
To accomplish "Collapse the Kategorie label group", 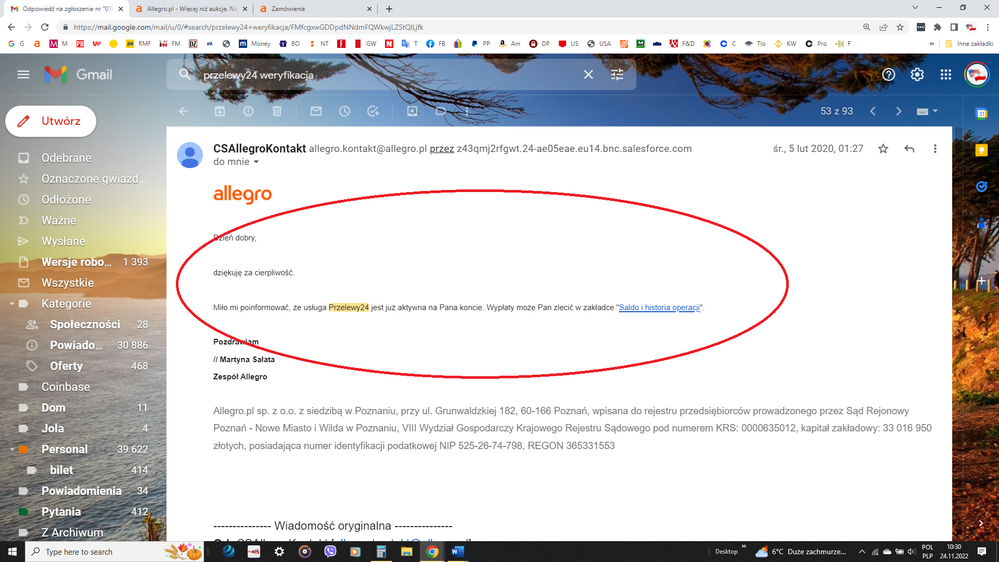I will (x=12, y=304).
